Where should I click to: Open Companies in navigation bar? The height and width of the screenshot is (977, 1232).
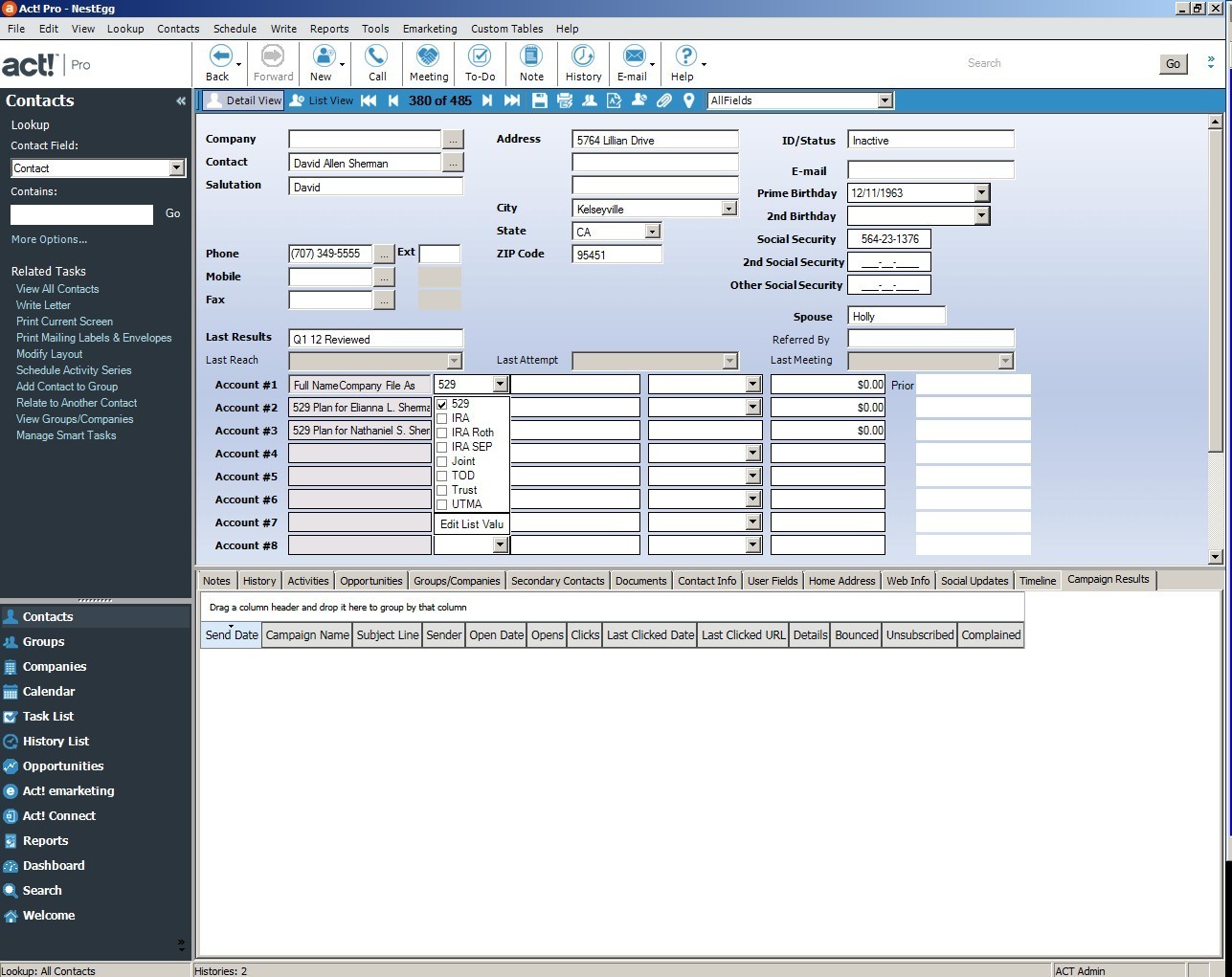[x=55, y=667]
